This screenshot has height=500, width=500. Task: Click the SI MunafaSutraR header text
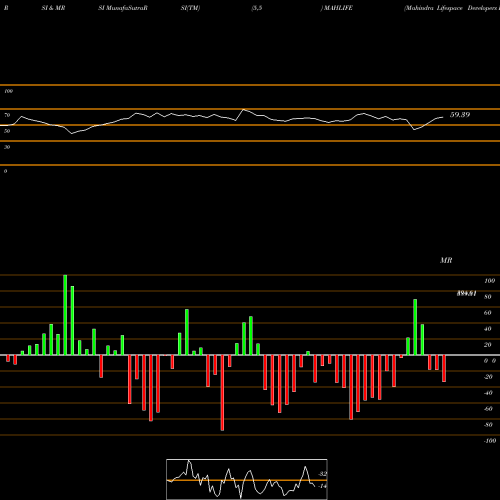click(123, 8)
